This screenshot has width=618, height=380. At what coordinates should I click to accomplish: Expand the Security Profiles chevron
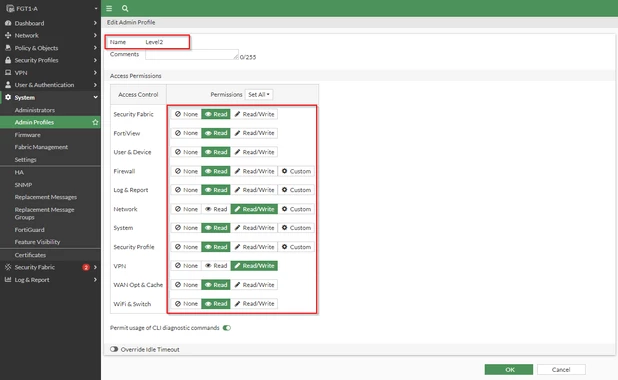click(x=95, y=60)
